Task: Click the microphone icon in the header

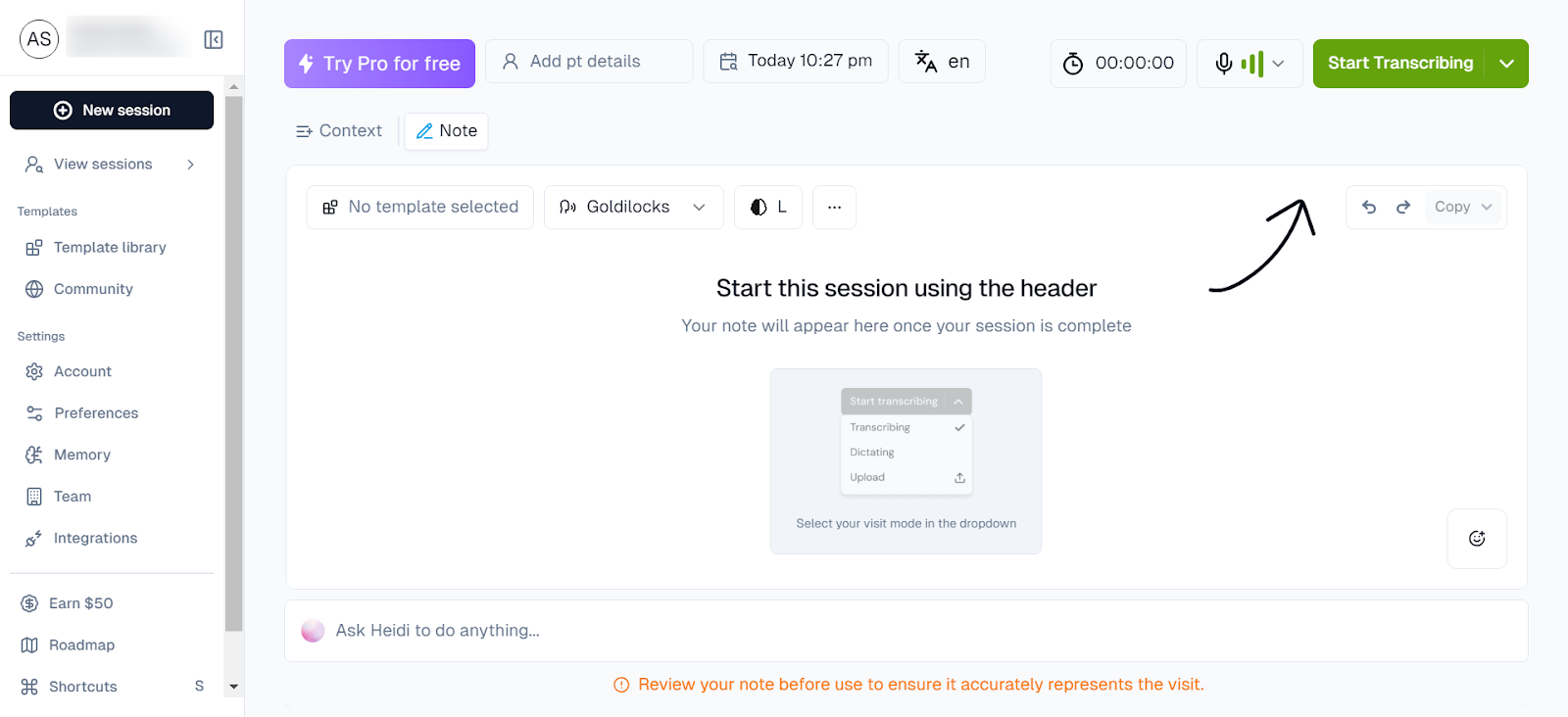Action: (x=1222, y=63)
